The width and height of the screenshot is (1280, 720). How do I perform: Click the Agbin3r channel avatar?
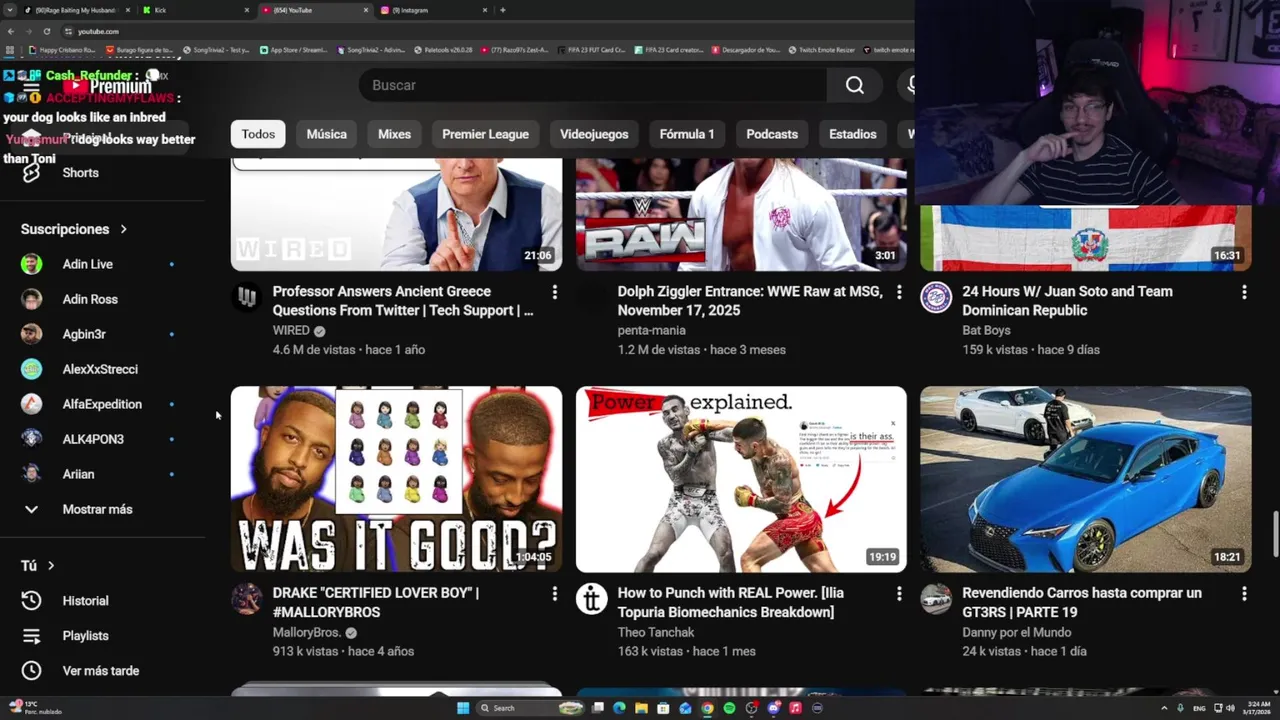pyautogui.click(x=32, y=334)
